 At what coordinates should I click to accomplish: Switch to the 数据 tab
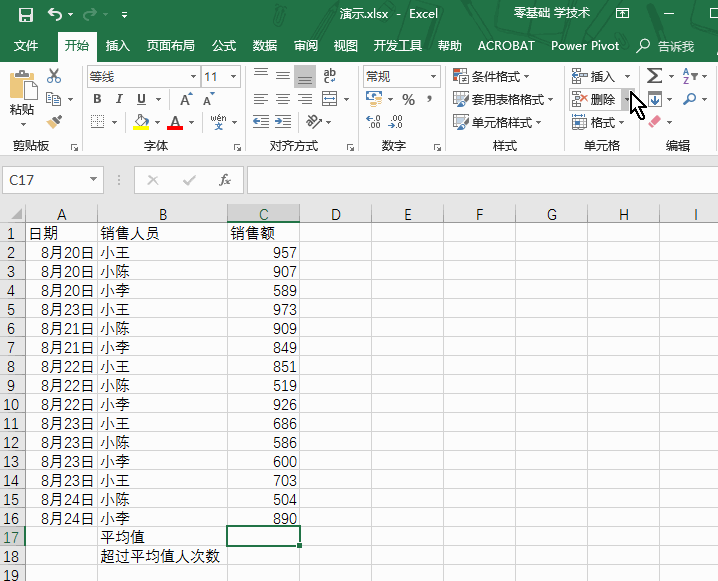click(265, 46)
